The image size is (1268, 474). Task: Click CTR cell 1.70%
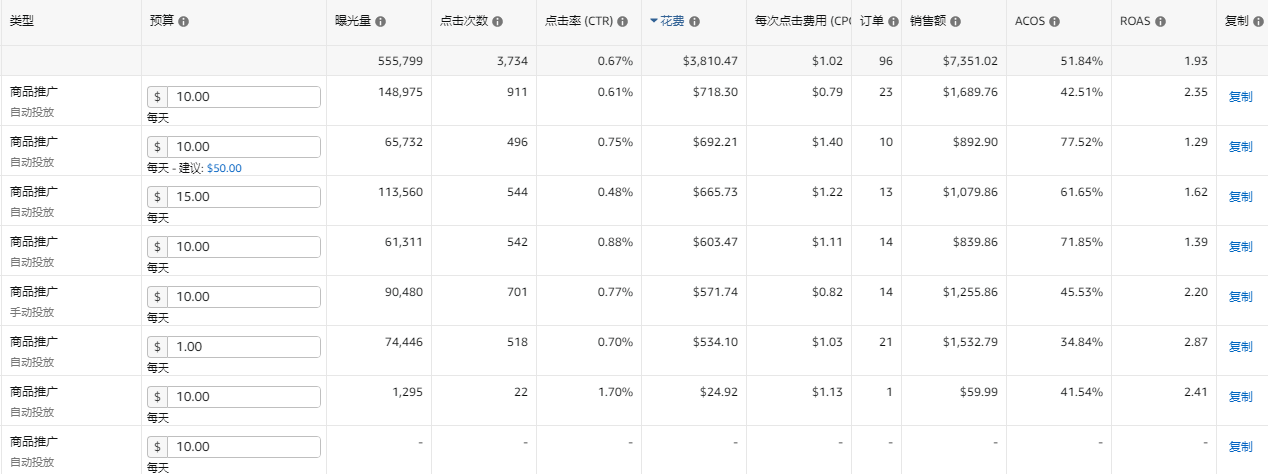pos(614,392)
